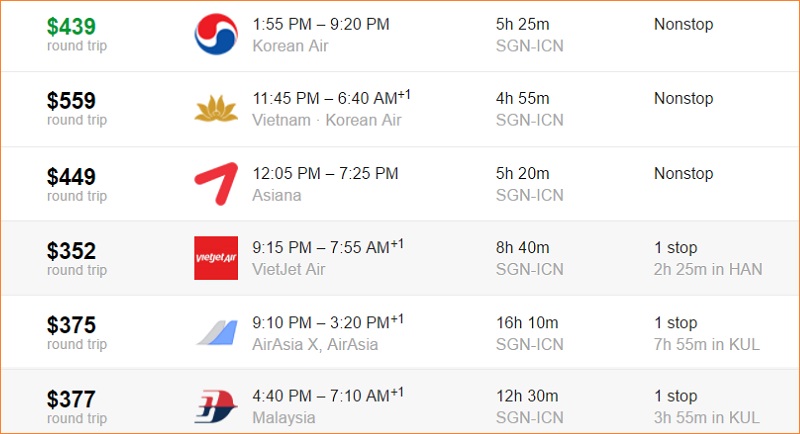Open the 11:45 PM – 6:40 AM flight
The height and width of the screenshot is (434, 800).
point(331,97)
